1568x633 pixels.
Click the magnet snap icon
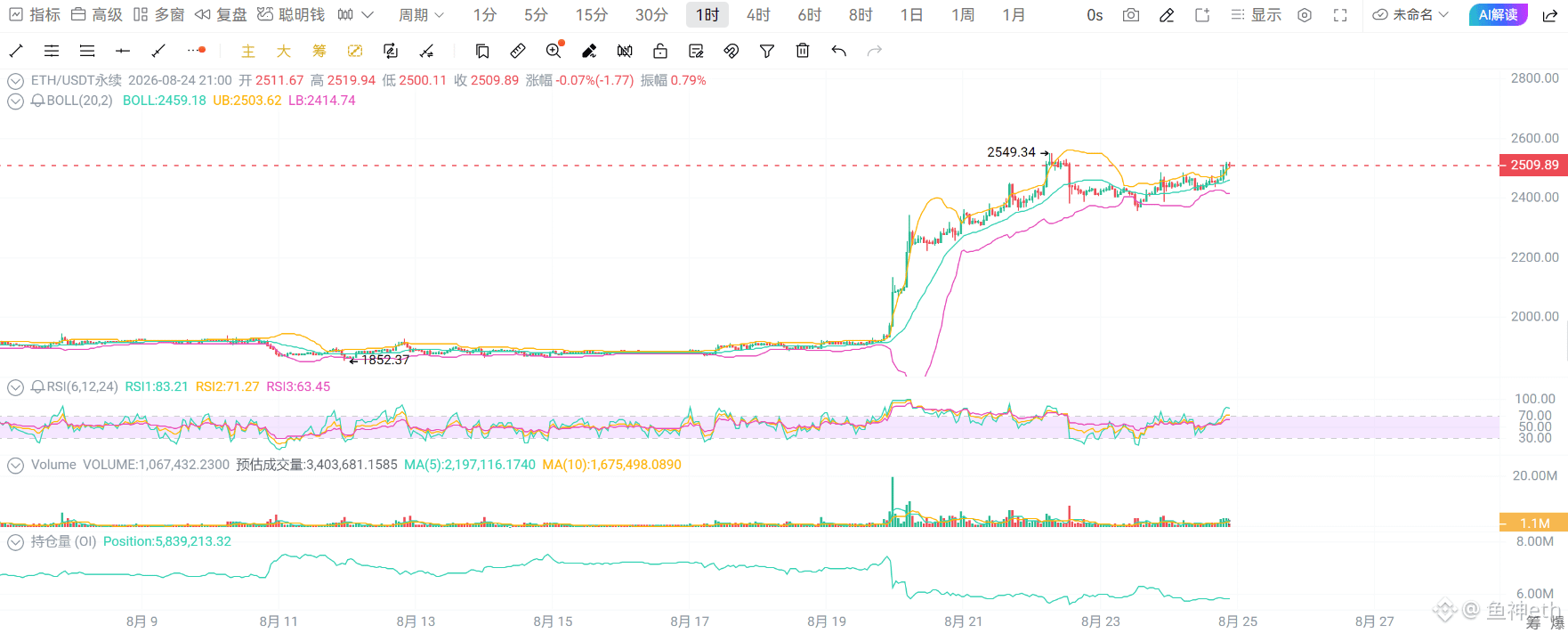tap(731, 51)
